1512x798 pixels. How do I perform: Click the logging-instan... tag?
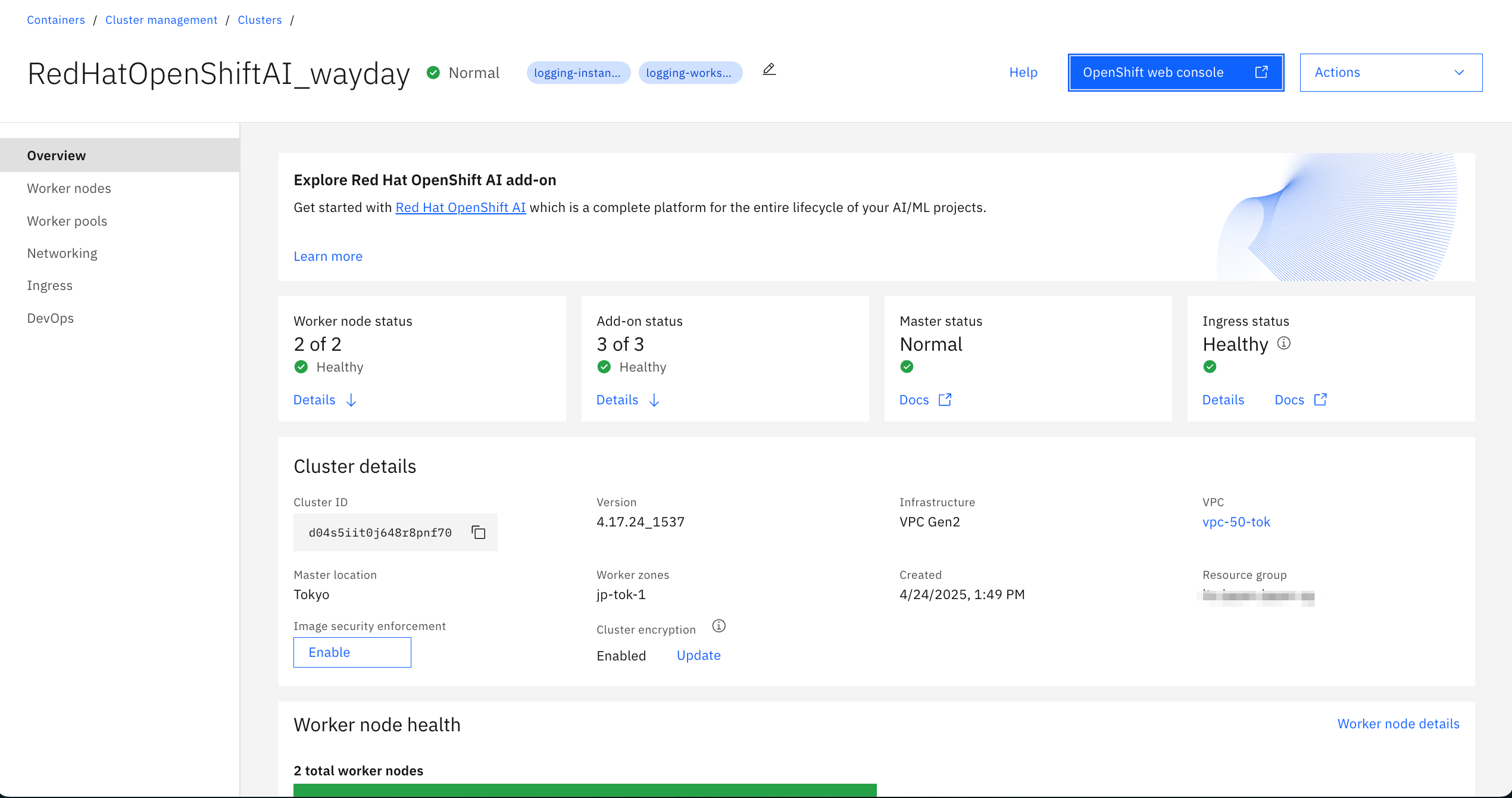coord(577,73)
